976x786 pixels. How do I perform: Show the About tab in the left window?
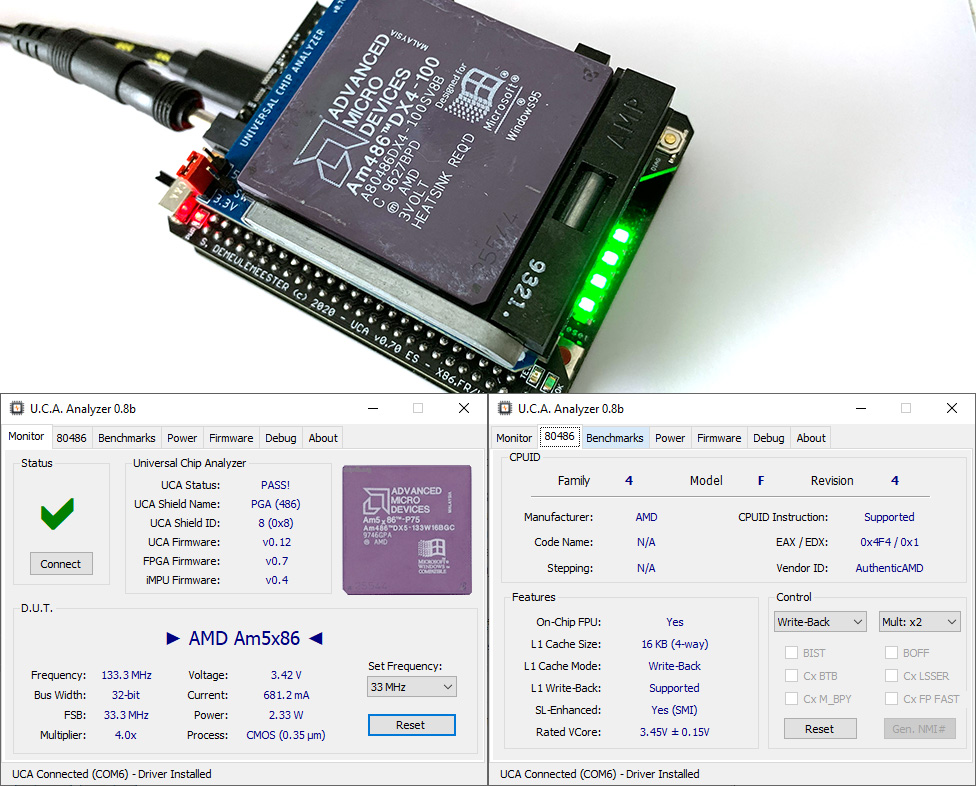[x=323, y=438]
